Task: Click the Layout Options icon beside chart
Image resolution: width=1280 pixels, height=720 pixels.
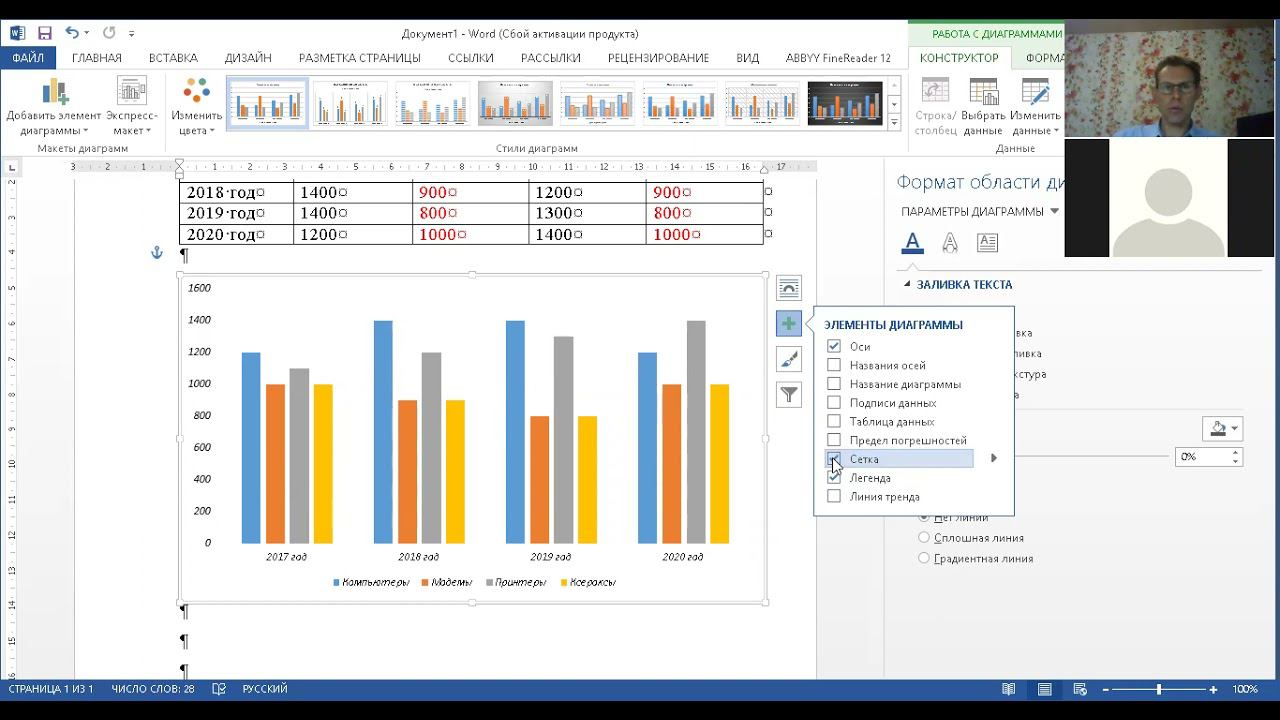Action: (789, 288)
